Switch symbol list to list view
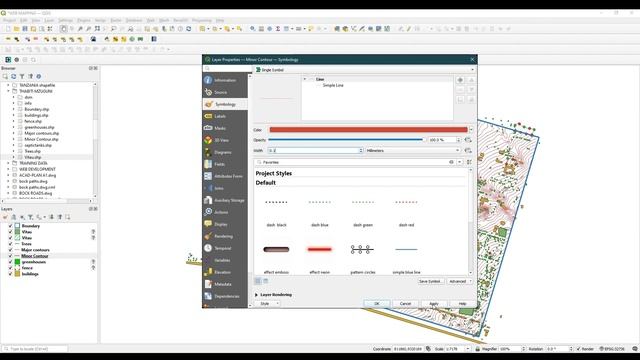The height and width of the screenshot is (360, 640). pyautogui.click(x=266, y=281)
